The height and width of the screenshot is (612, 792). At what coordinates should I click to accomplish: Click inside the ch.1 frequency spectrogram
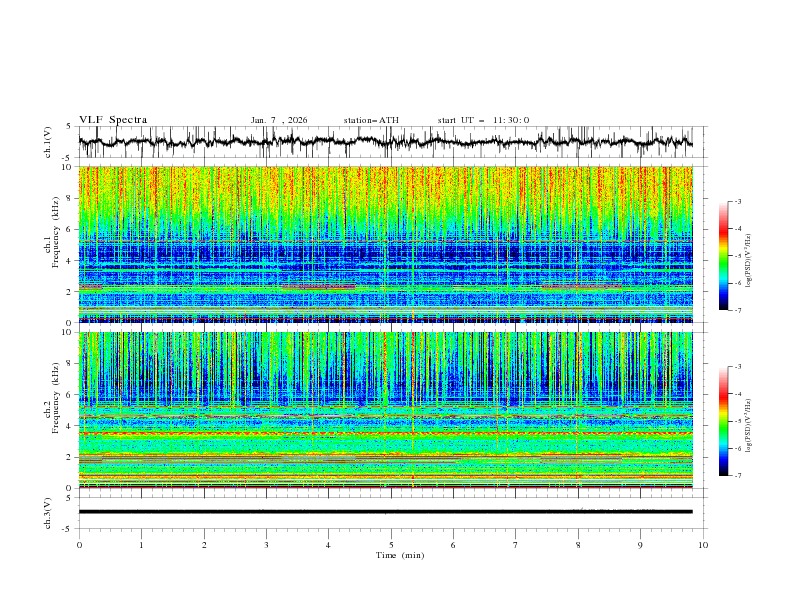coord(386,244)
